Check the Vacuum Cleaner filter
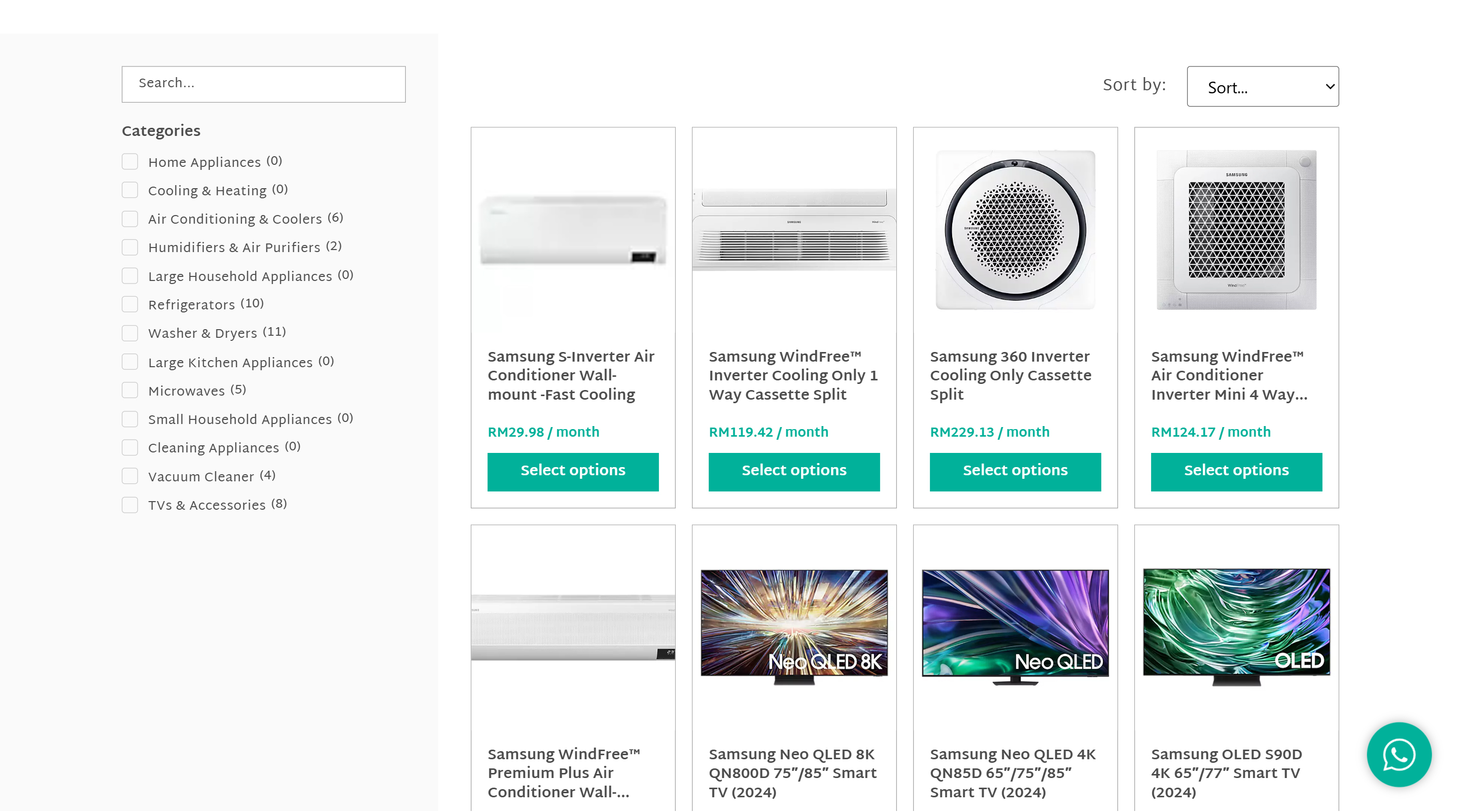 pyautogui.click(x=130, y=476)
